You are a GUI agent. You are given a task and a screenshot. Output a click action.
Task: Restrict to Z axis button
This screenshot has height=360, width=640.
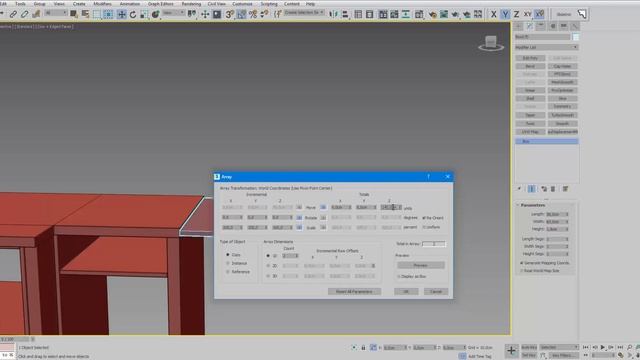[516, 14]
